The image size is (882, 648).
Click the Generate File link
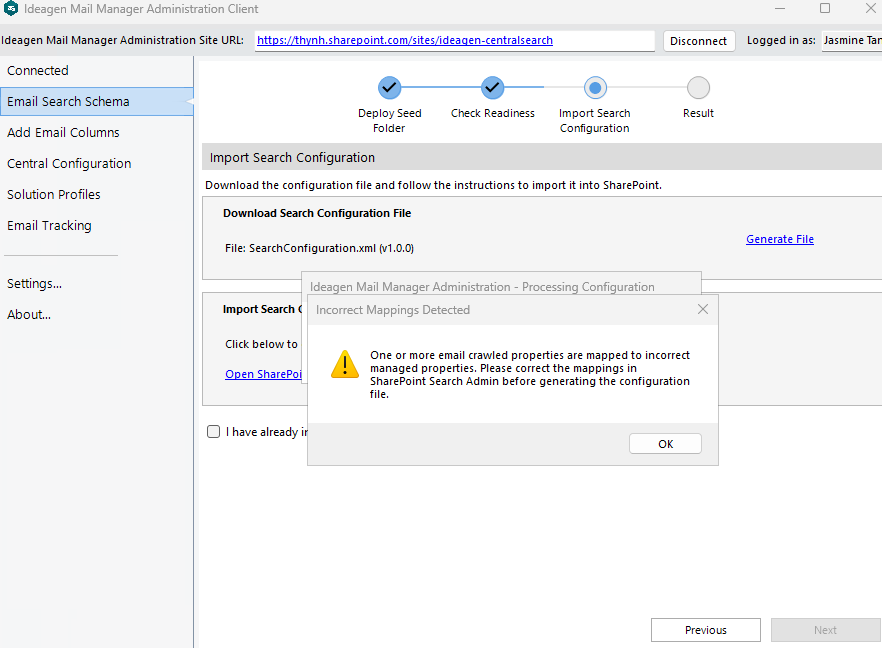coord(780,239)
